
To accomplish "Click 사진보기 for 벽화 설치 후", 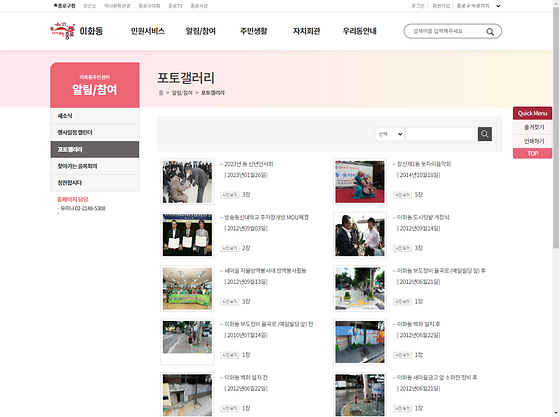I will tap(402, 355).
